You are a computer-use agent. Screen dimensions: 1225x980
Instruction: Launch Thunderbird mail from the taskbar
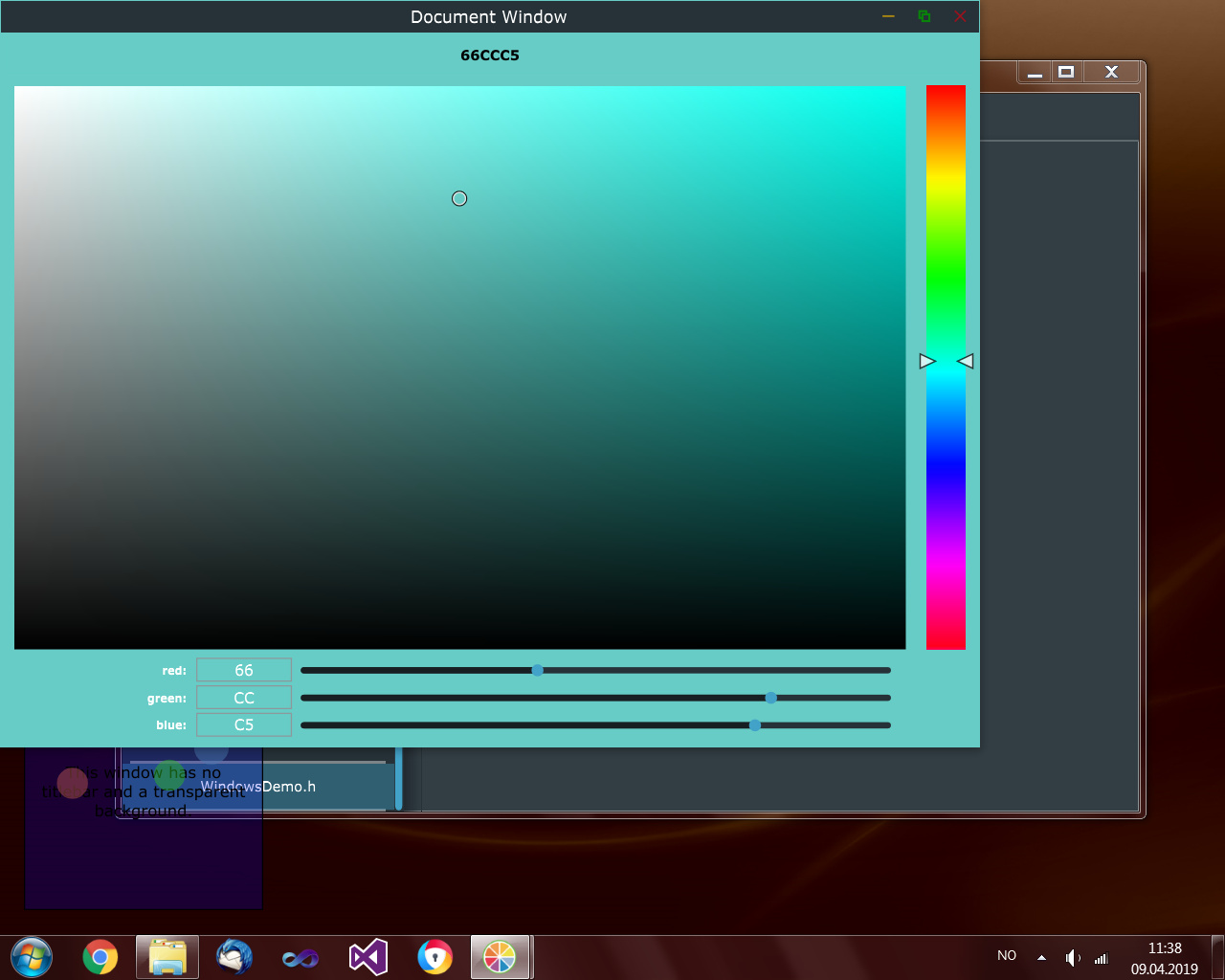[234, 957]
